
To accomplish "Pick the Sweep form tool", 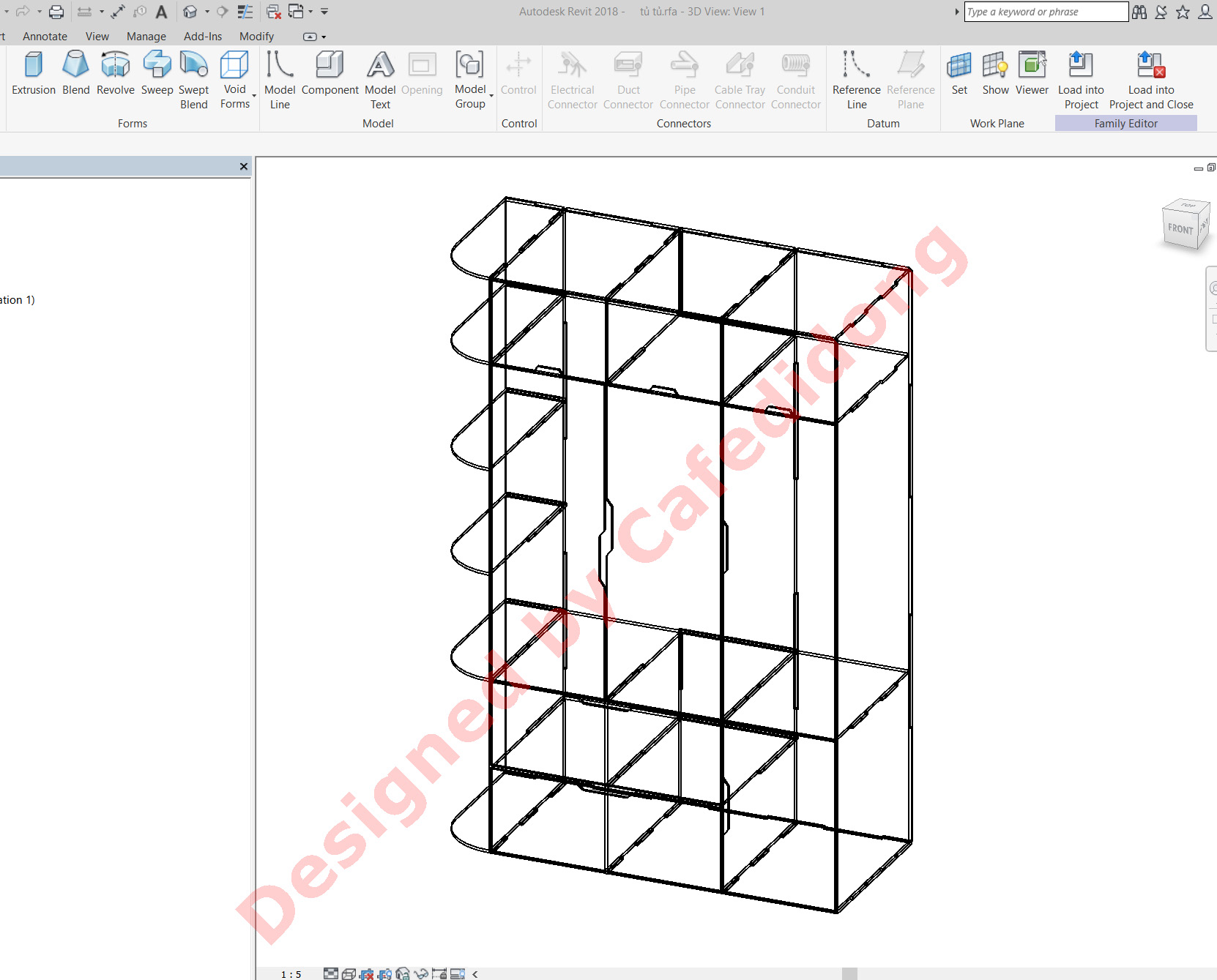I will 157,73.
